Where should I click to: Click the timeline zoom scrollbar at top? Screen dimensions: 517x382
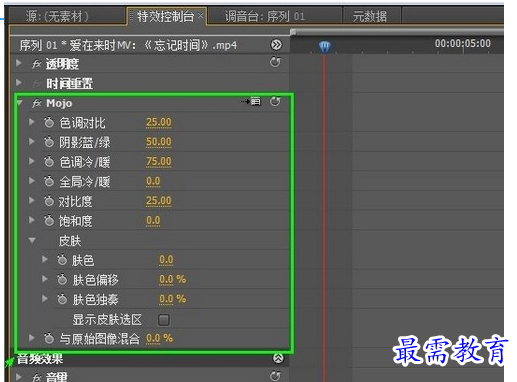point(397,32)
